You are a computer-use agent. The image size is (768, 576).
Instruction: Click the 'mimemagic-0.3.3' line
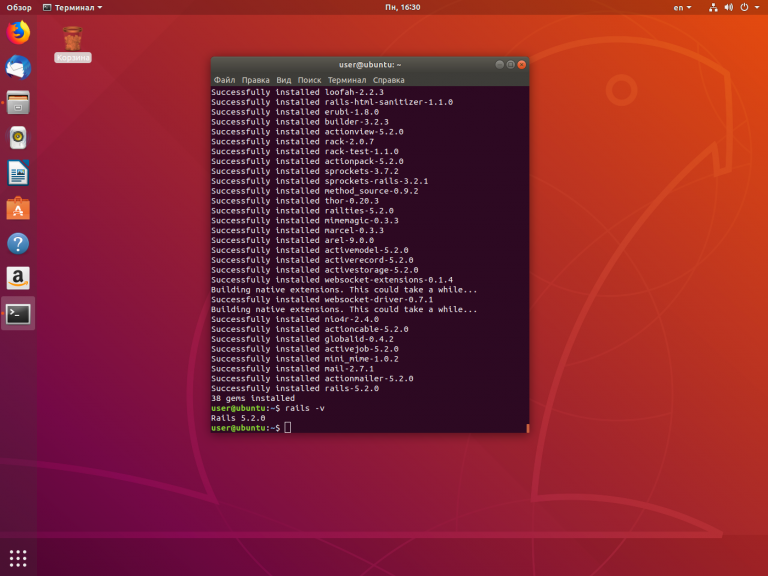pyautogui.click(x=305, y=220)
